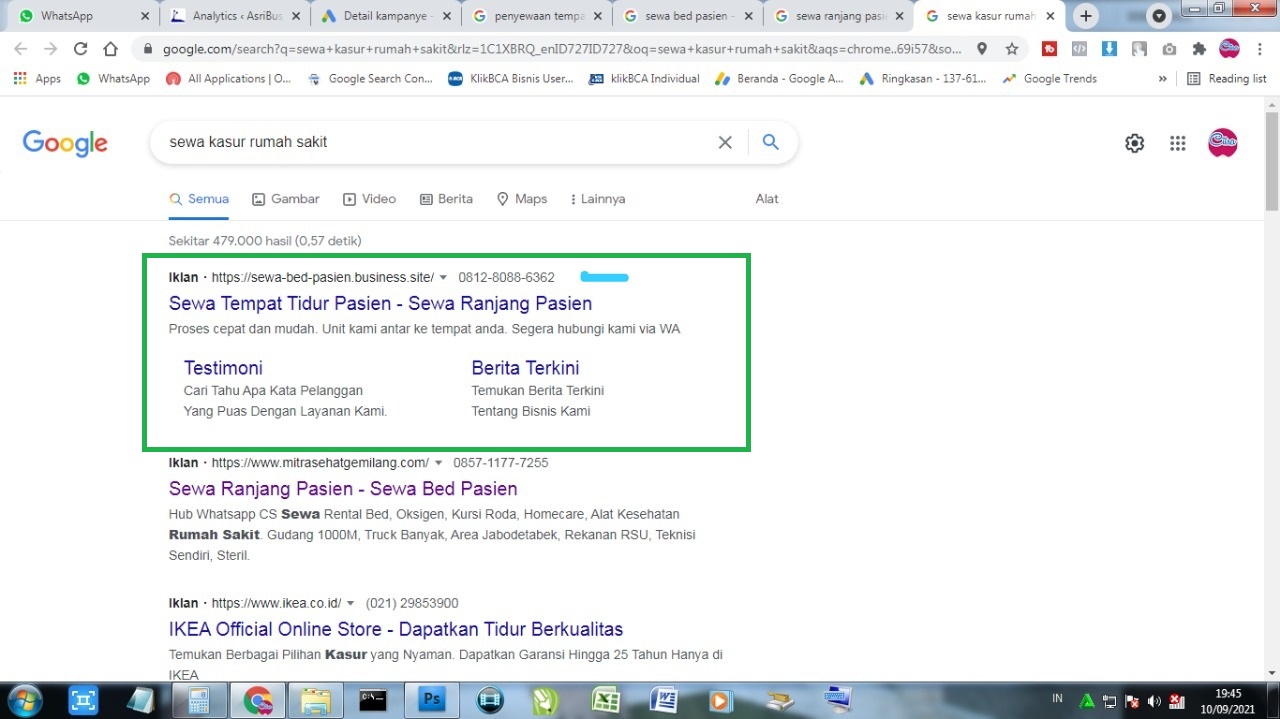The height and width of the screenshot is (719, 1280).
Task: Open the camera screenshot extension icon
Action: [x=1169, y=49]
